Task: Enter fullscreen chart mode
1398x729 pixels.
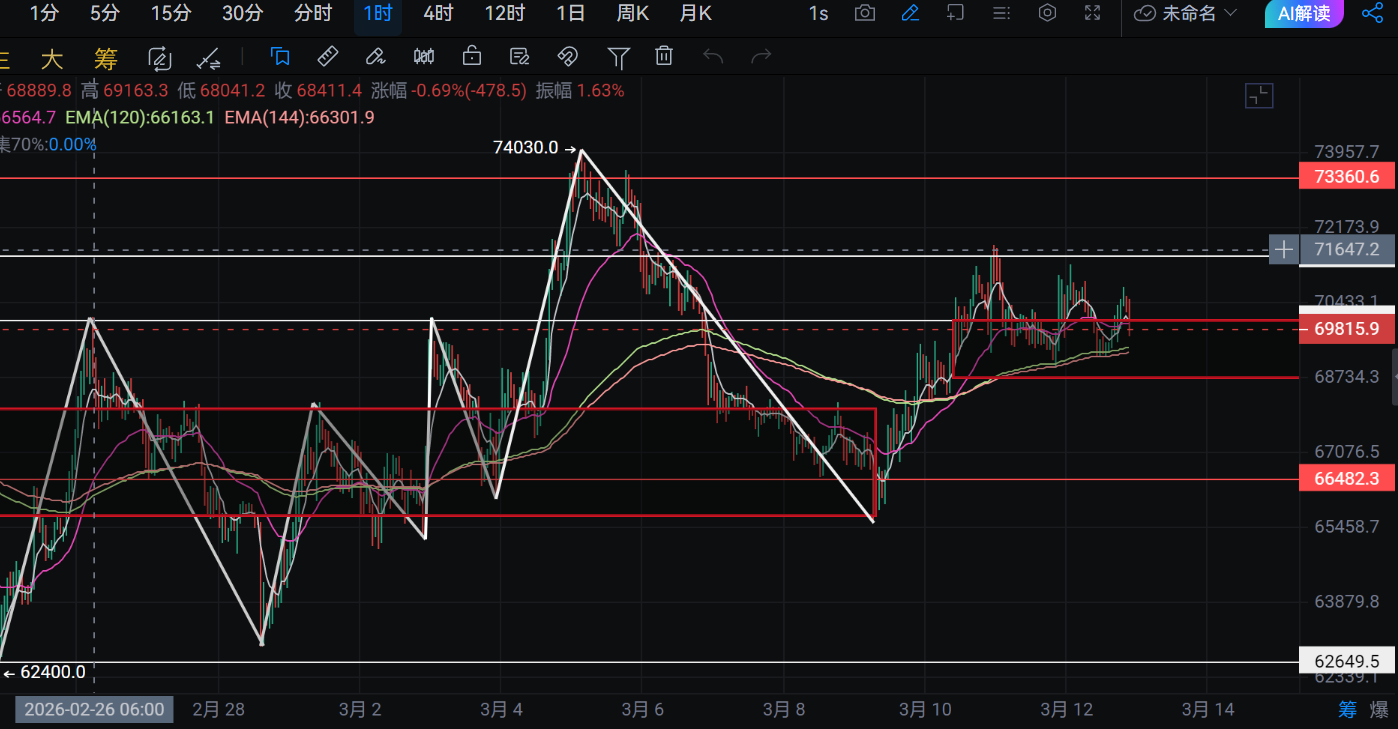Action: click(1093, 13)
